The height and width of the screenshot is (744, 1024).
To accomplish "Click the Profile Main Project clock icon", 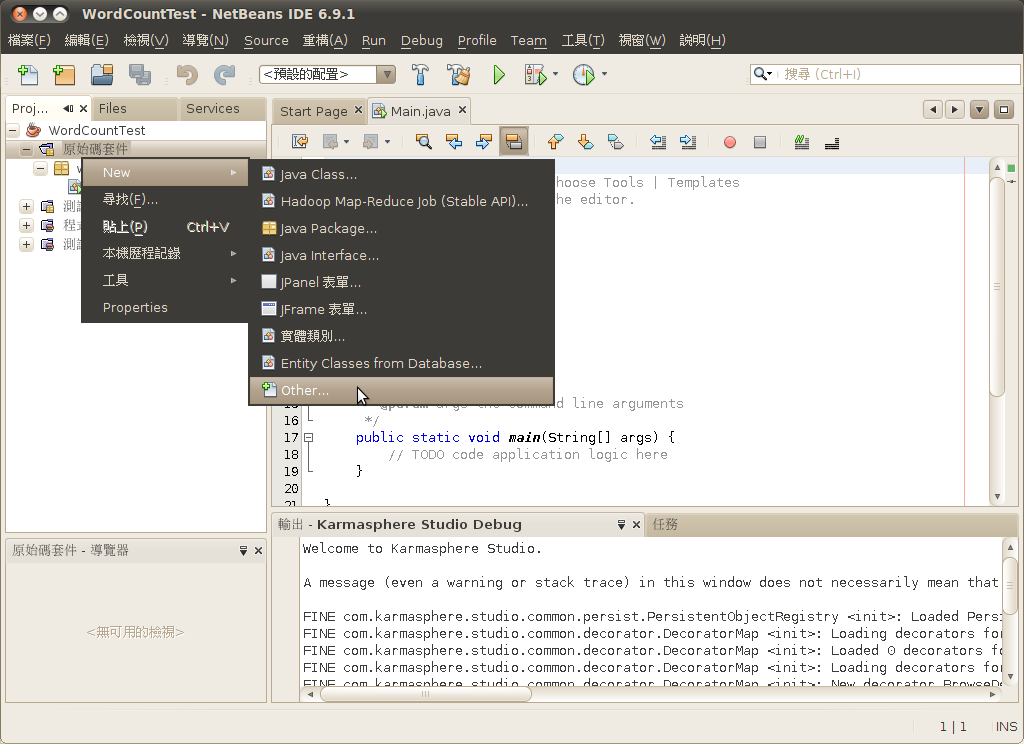I will 584,74.
